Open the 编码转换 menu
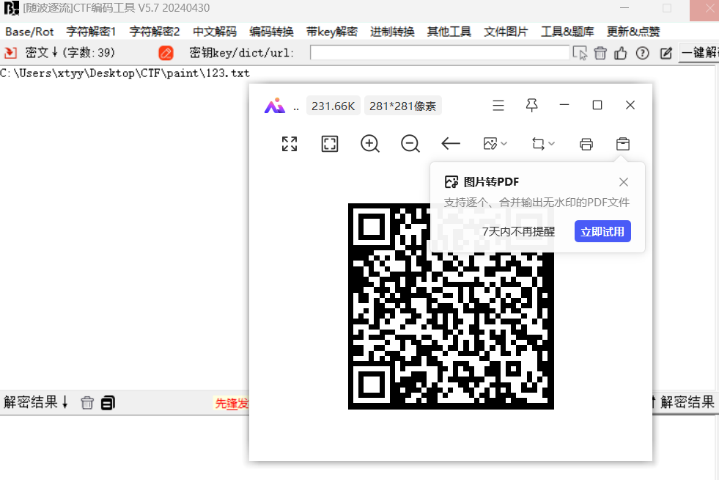 271,32
